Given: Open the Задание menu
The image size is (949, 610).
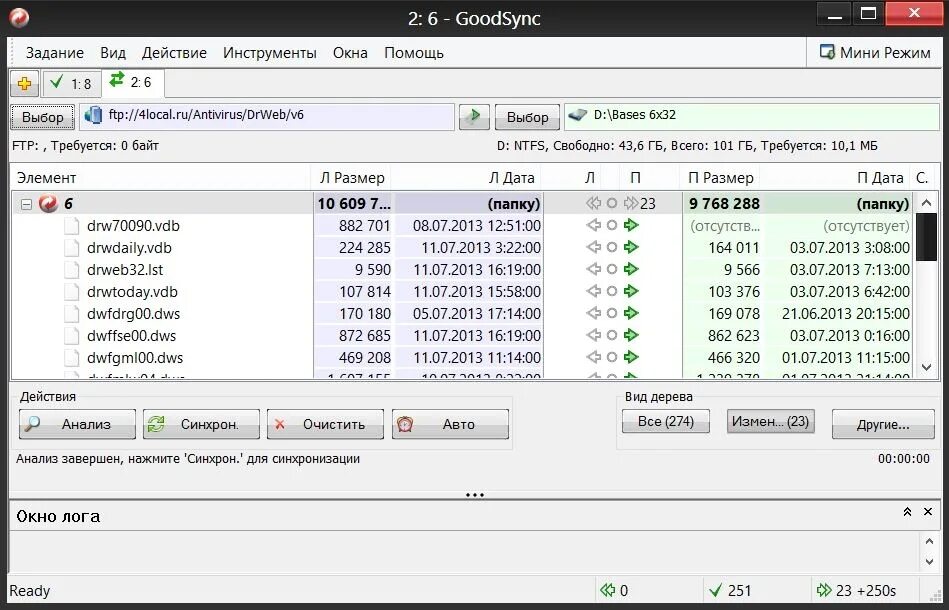Looking at the screenshot, I should click(x=54, y=53).
